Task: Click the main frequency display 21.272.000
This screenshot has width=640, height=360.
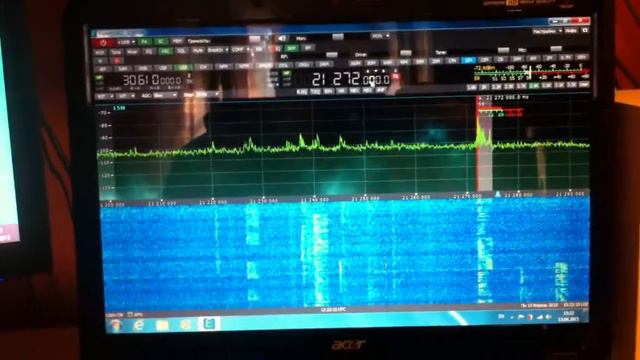Action: coord(351,79)
